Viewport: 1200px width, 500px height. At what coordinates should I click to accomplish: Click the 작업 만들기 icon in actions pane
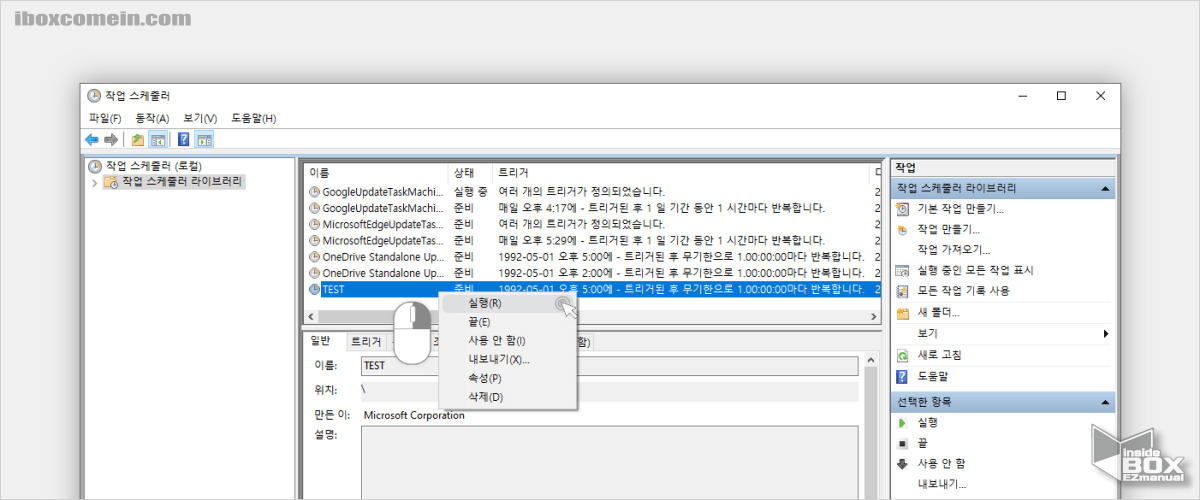(x=903, y=229)
